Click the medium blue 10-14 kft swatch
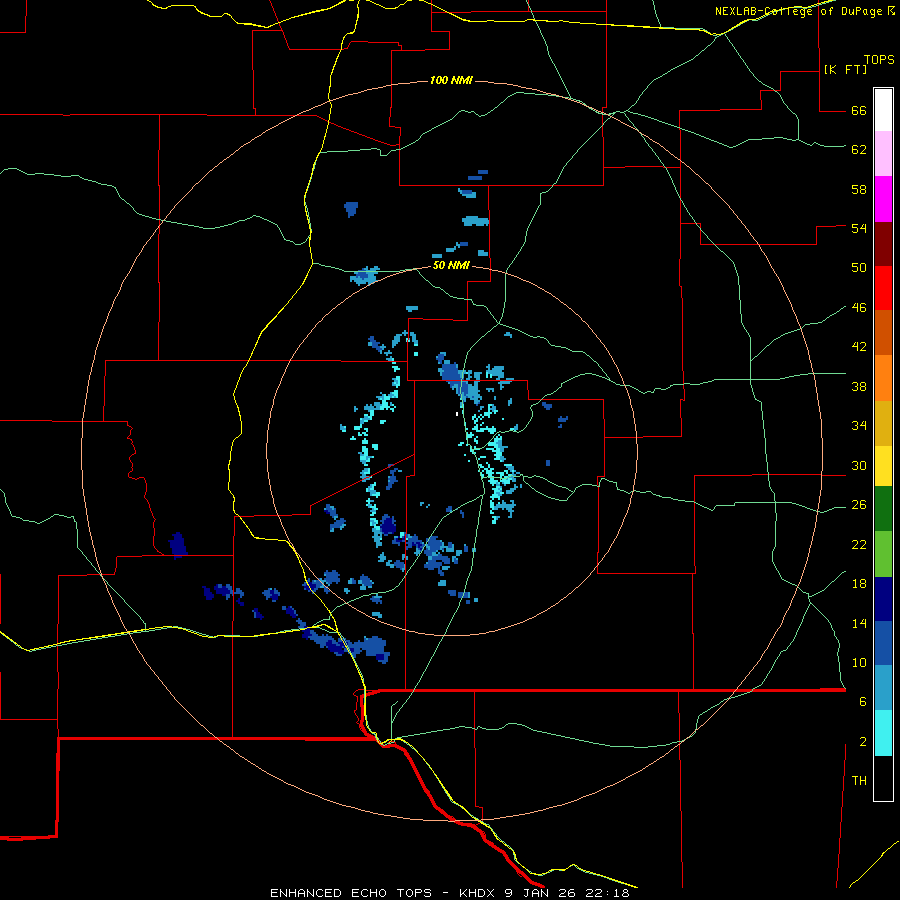 click(x=883, y=643)
